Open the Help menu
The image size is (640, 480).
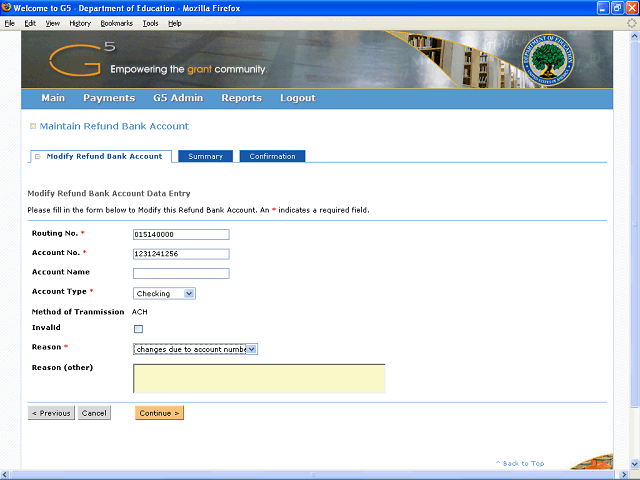[175, 24]
